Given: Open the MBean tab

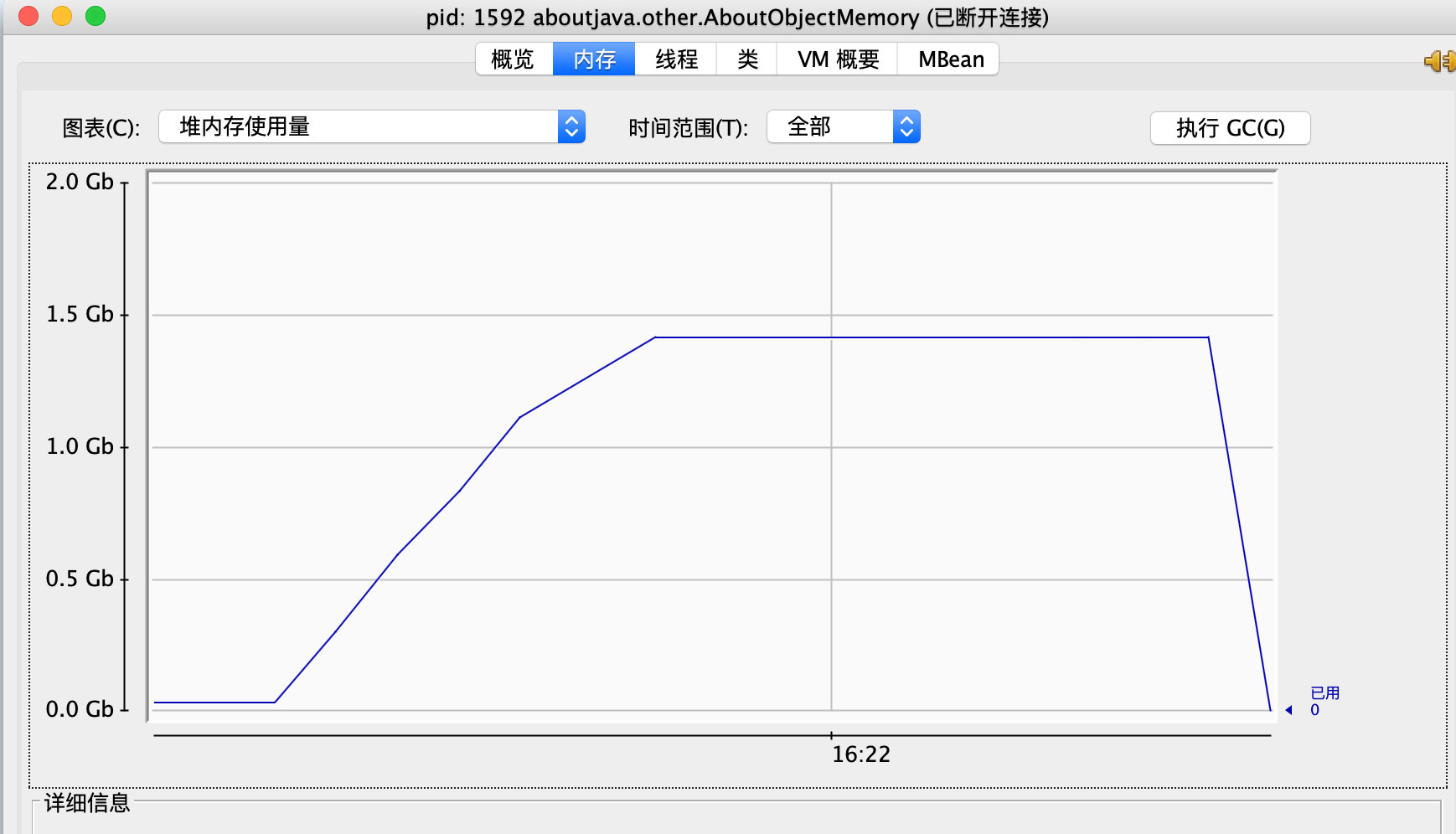Looking at the screenshot, I should (949, 59).
